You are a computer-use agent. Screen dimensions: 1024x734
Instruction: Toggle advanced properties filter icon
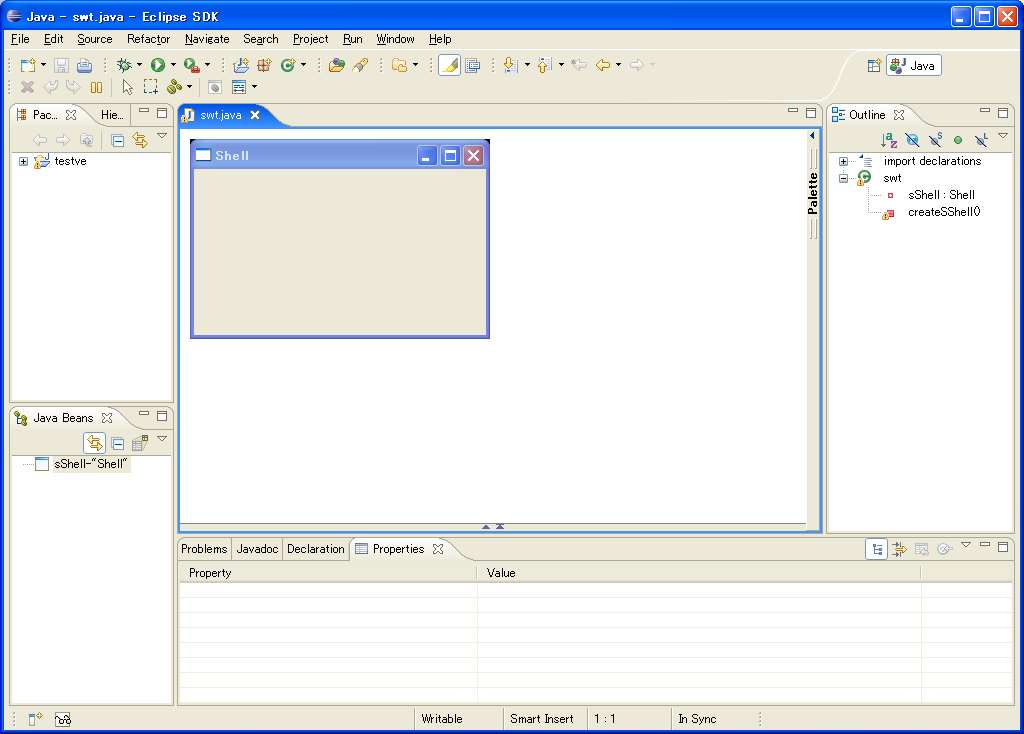[899, 549]
